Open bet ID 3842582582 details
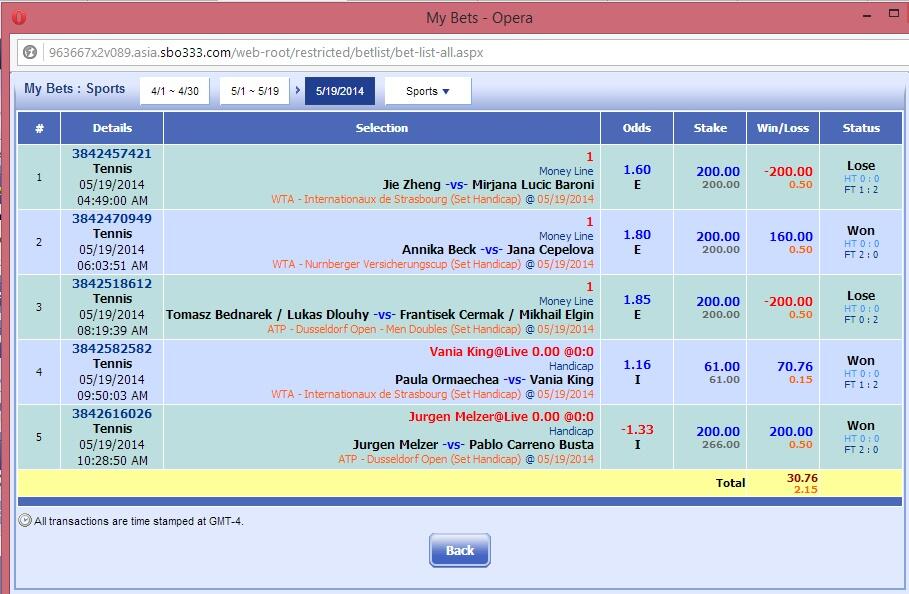 [x=112, y=348]
